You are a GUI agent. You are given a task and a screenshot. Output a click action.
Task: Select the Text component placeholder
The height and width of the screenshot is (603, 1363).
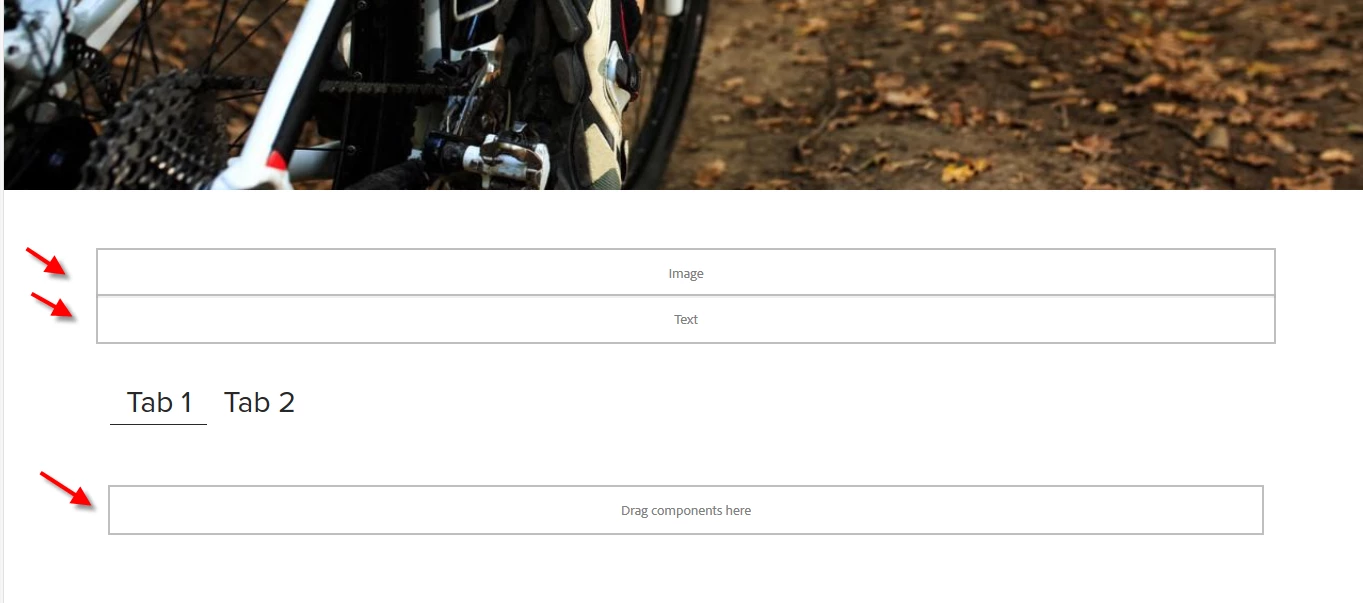pos(686,320)
